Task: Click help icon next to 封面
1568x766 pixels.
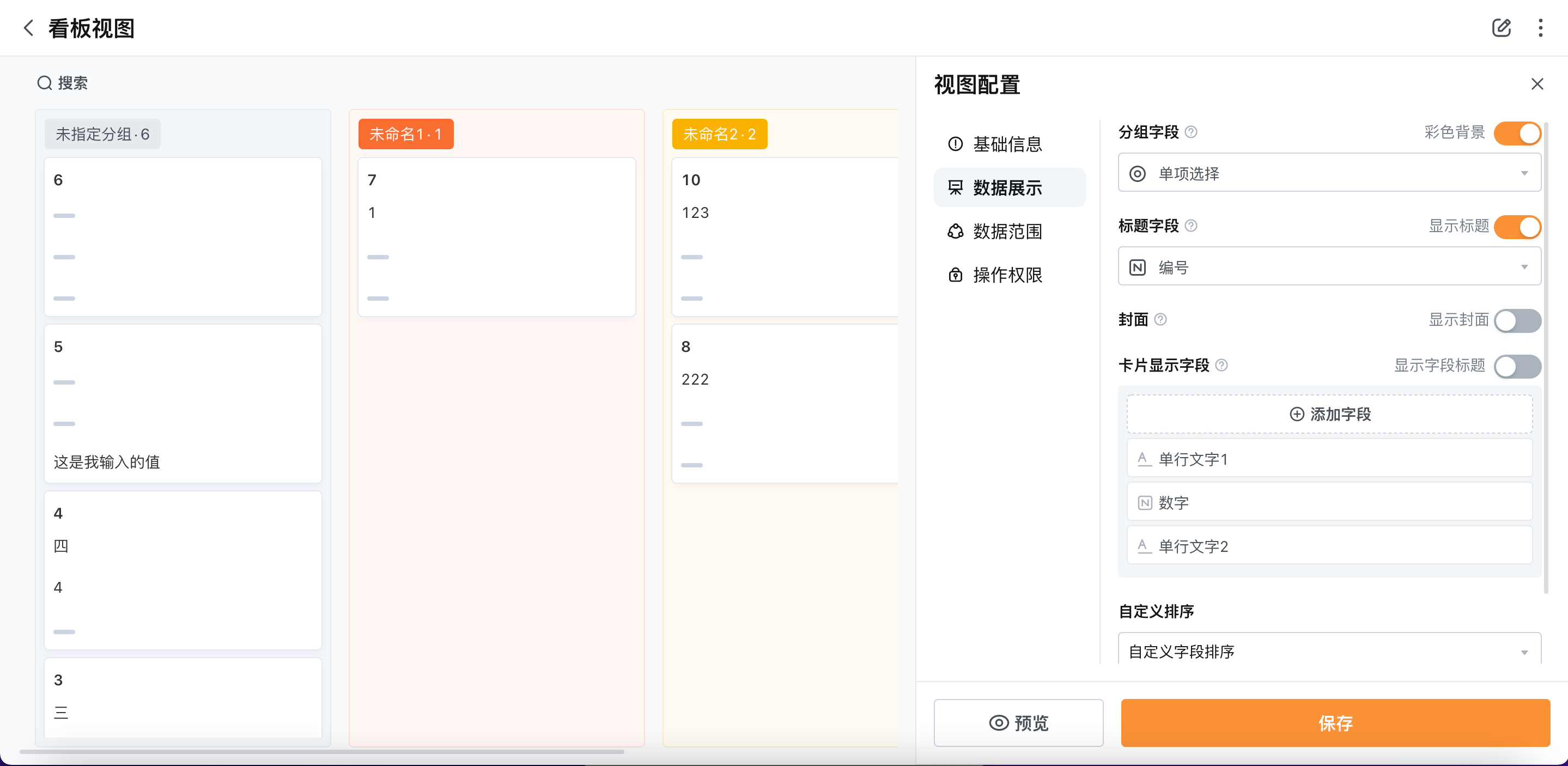Action: [x=1160, y=320]
